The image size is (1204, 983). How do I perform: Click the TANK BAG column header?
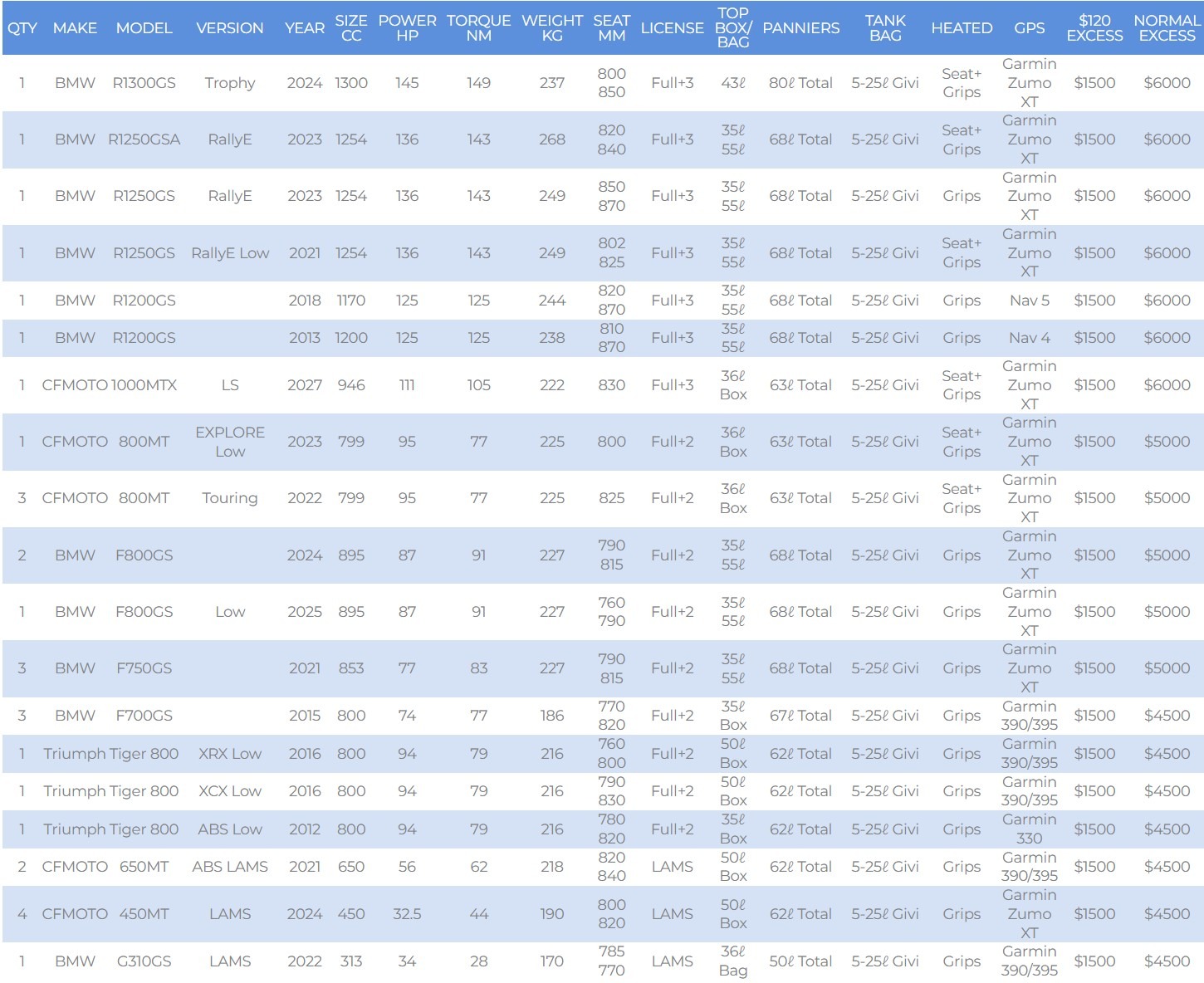[x=885, y=28]
